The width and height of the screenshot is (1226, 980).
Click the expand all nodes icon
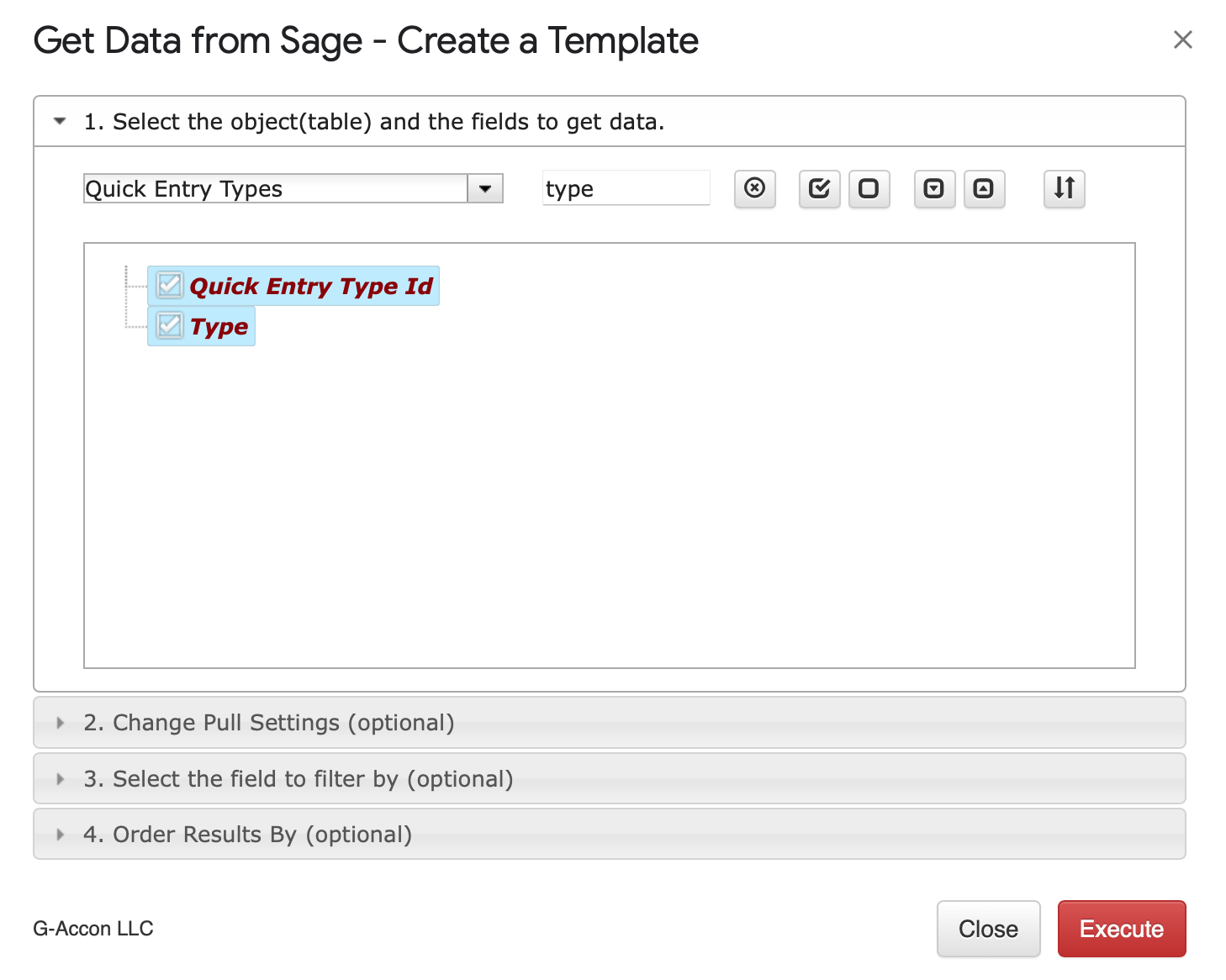(934, 188)
